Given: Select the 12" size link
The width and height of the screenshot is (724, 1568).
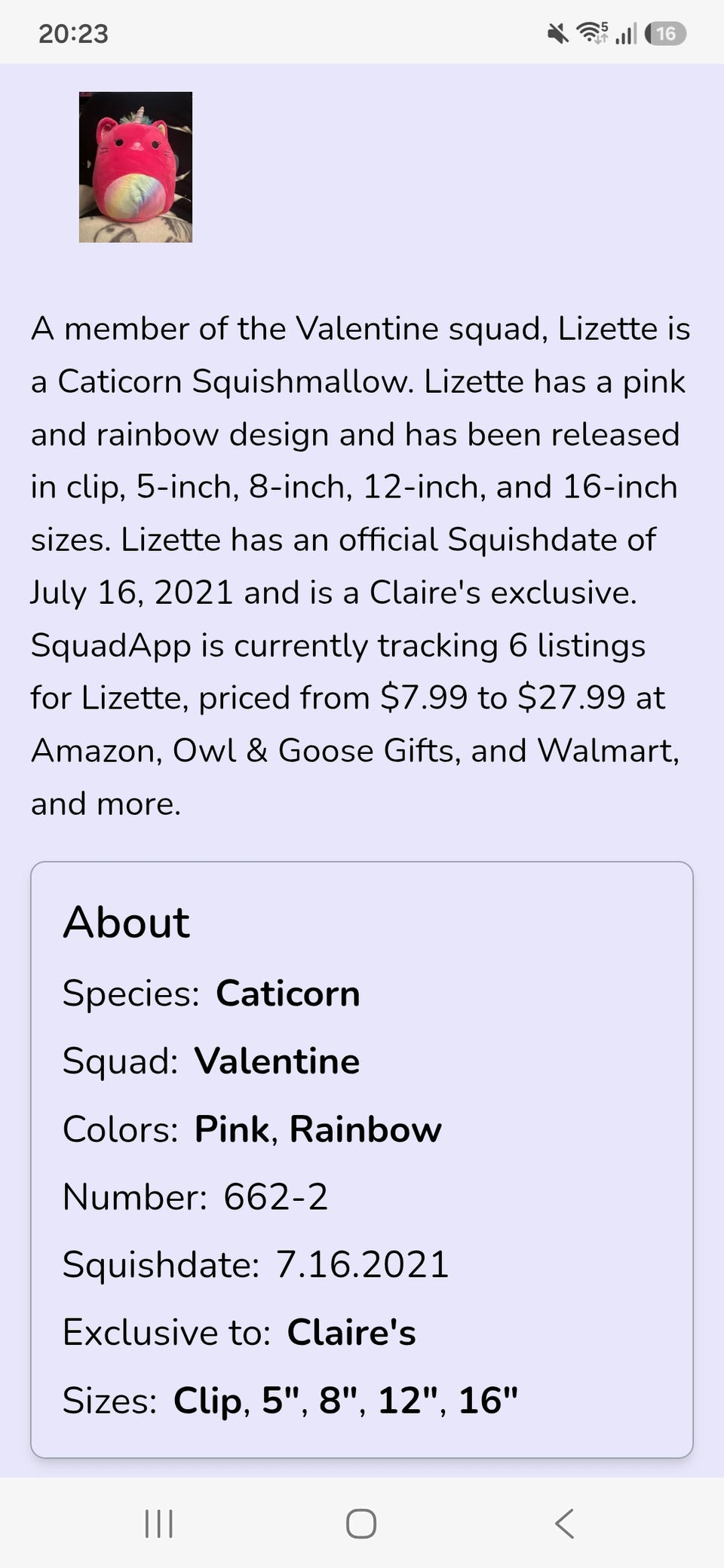Looking at the screenshot, I should click(408, 1399).
